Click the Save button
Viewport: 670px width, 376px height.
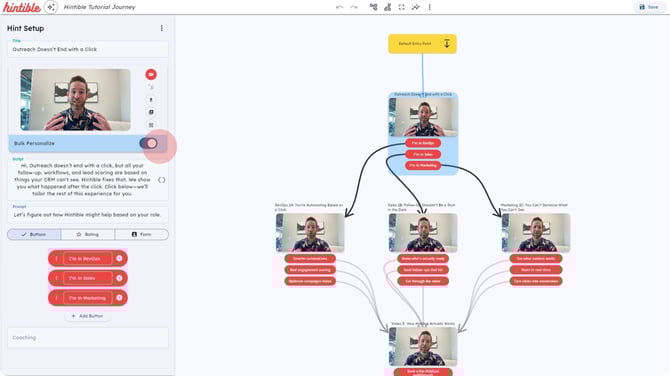point(649,7)
